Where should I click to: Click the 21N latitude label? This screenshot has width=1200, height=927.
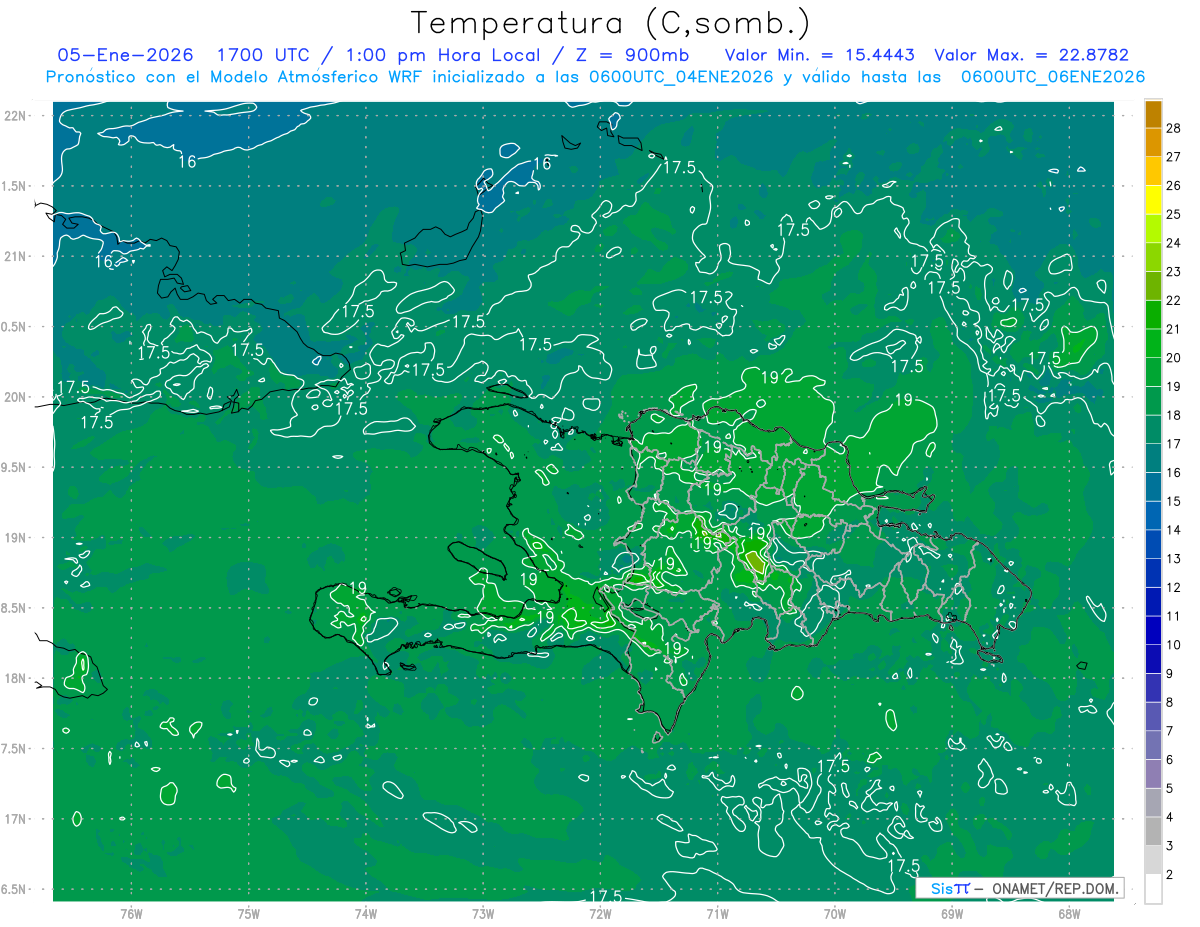pyautogui.click(x=14, y=256)
